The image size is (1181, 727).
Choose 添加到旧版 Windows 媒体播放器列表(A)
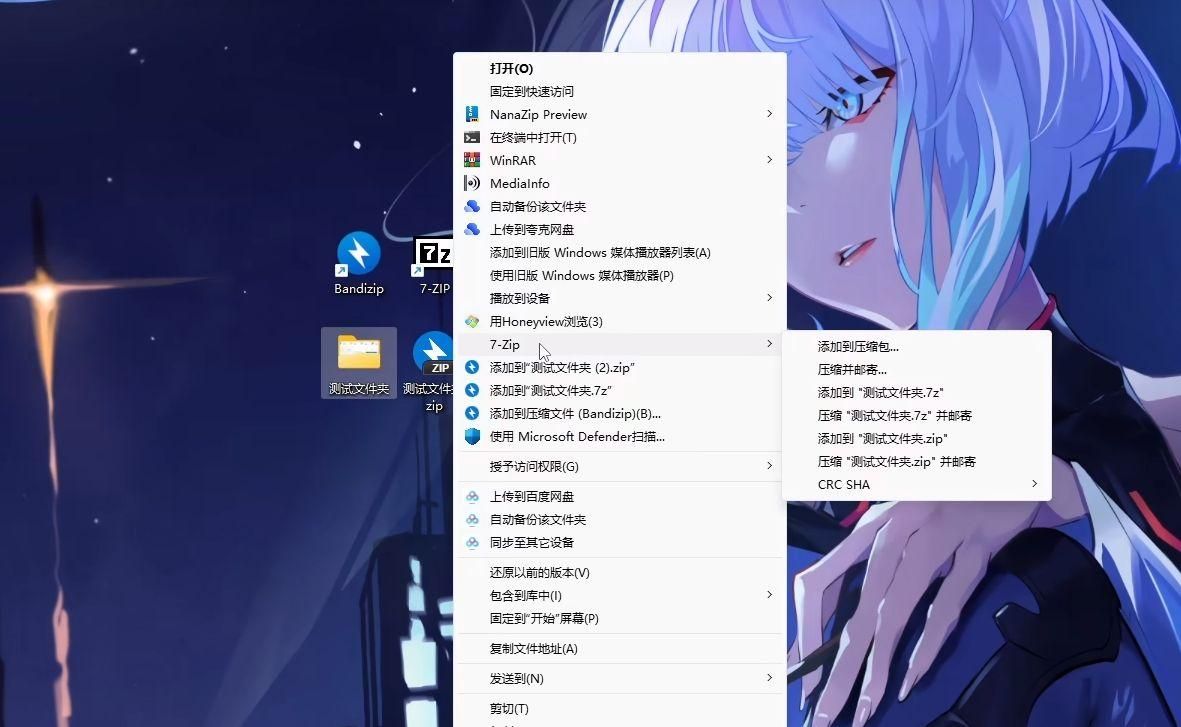coord(620,252)
